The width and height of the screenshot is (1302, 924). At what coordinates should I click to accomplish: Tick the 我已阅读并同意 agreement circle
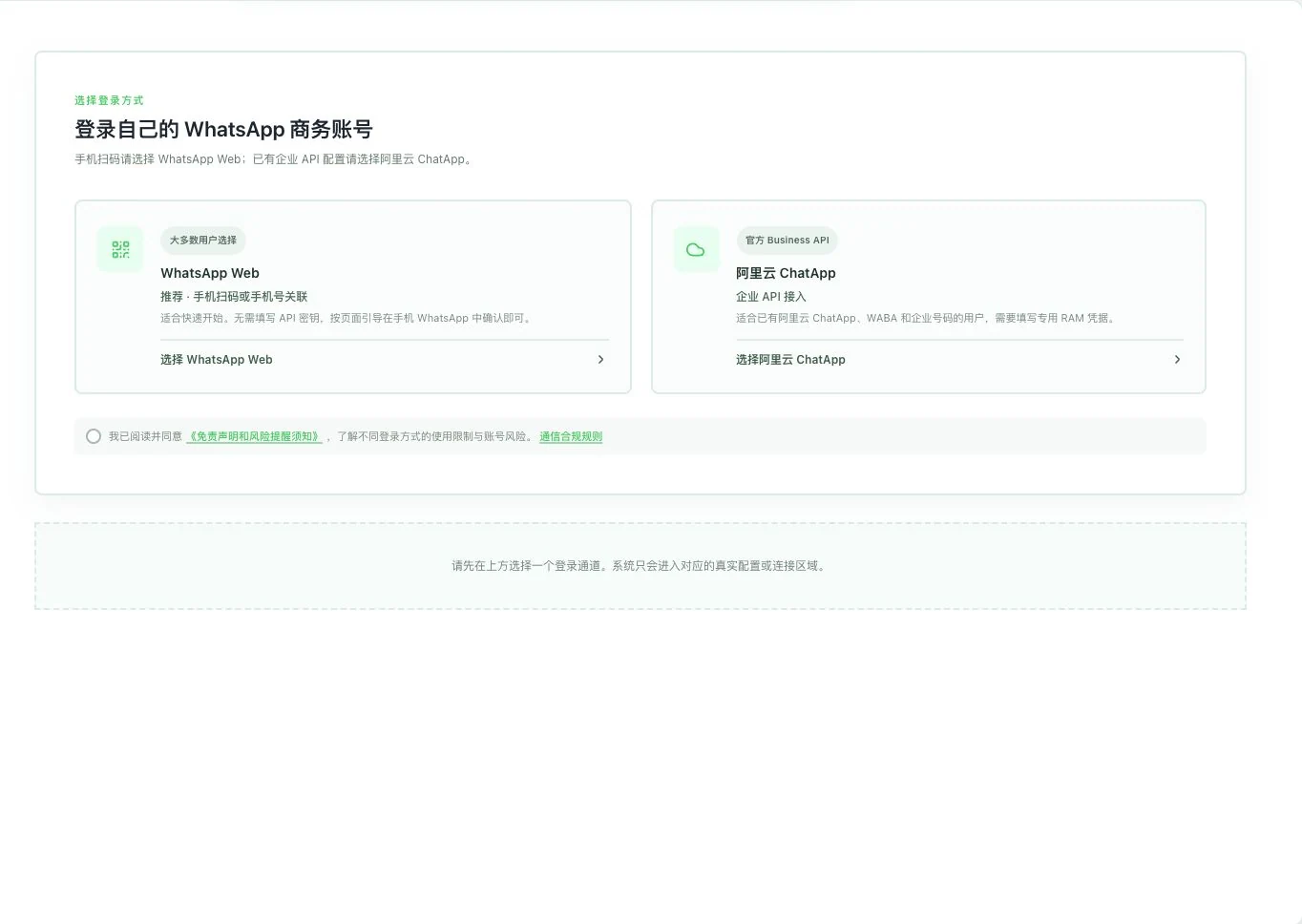[94, 436]
